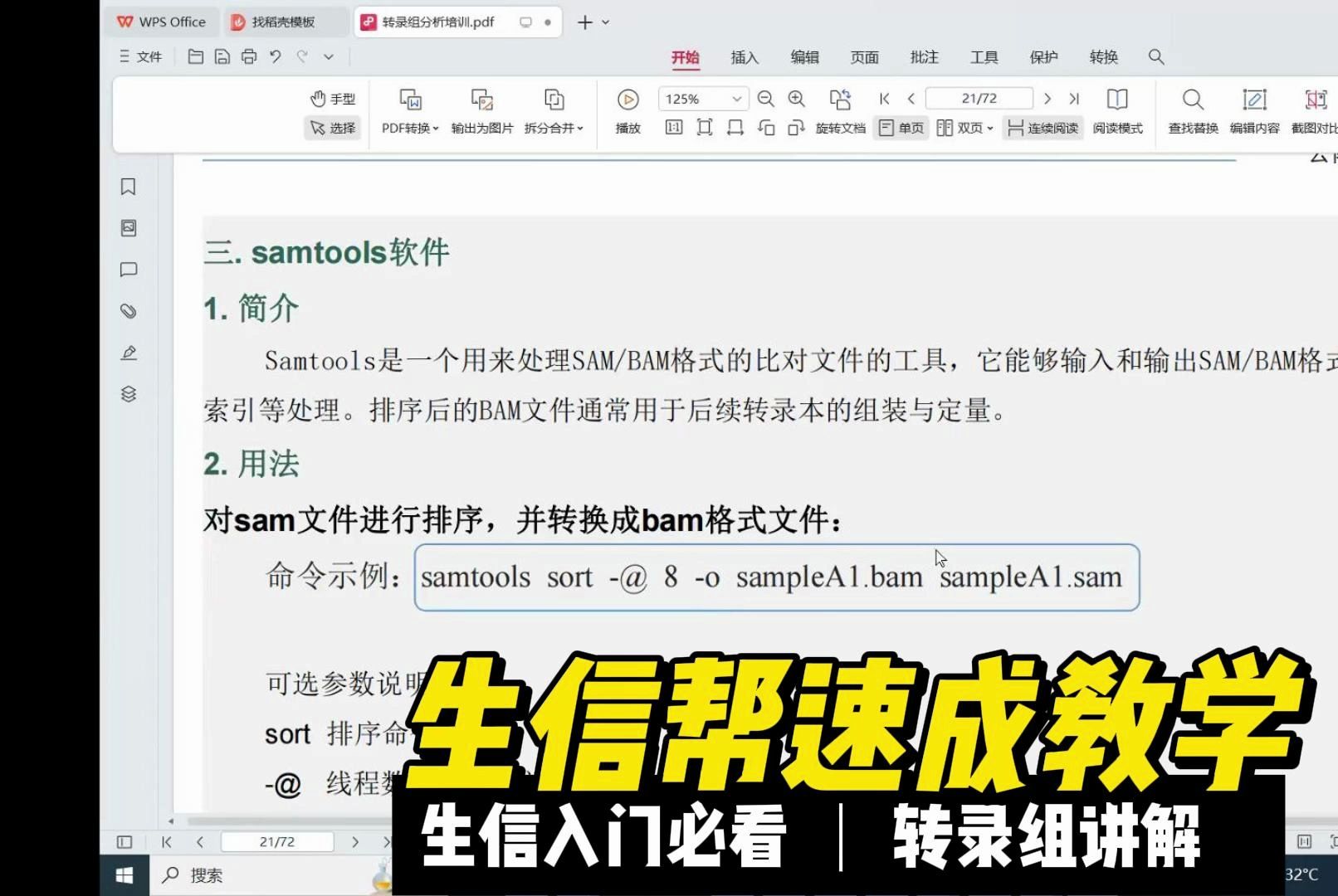The image size is (1338, 896).
Task: Open the Windows Start menu
Action: click(125, 875)
